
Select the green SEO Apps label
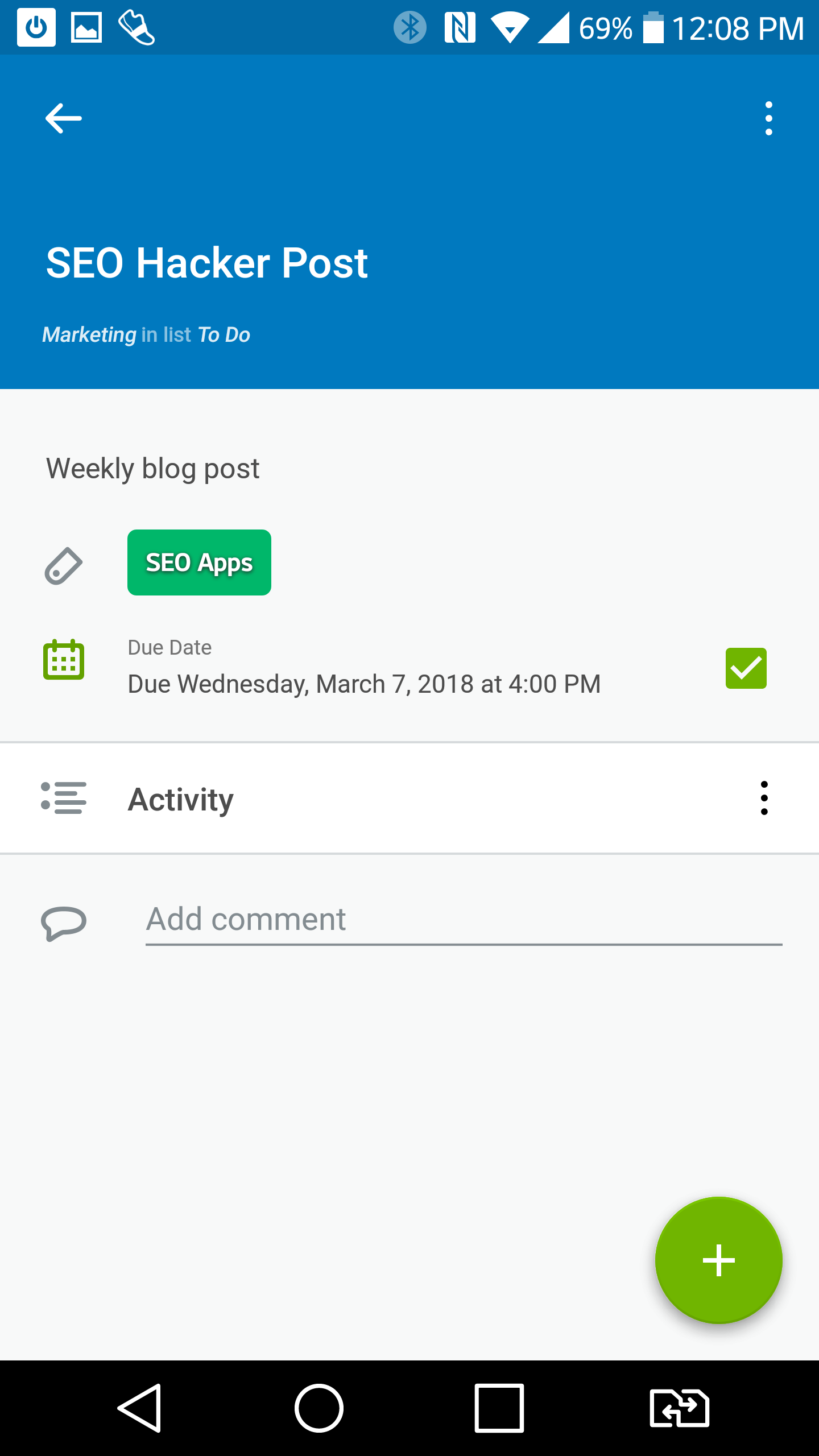[x=199, y=562]
